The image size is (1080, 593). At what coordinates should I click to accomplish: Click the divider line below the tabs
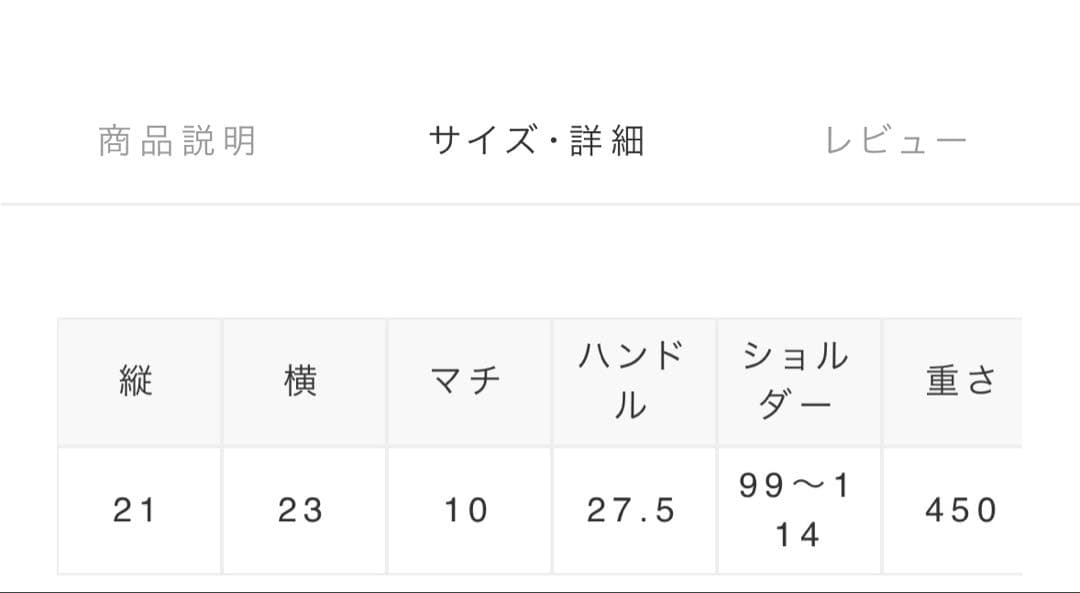pyautogui.click(x=540, y=201)
